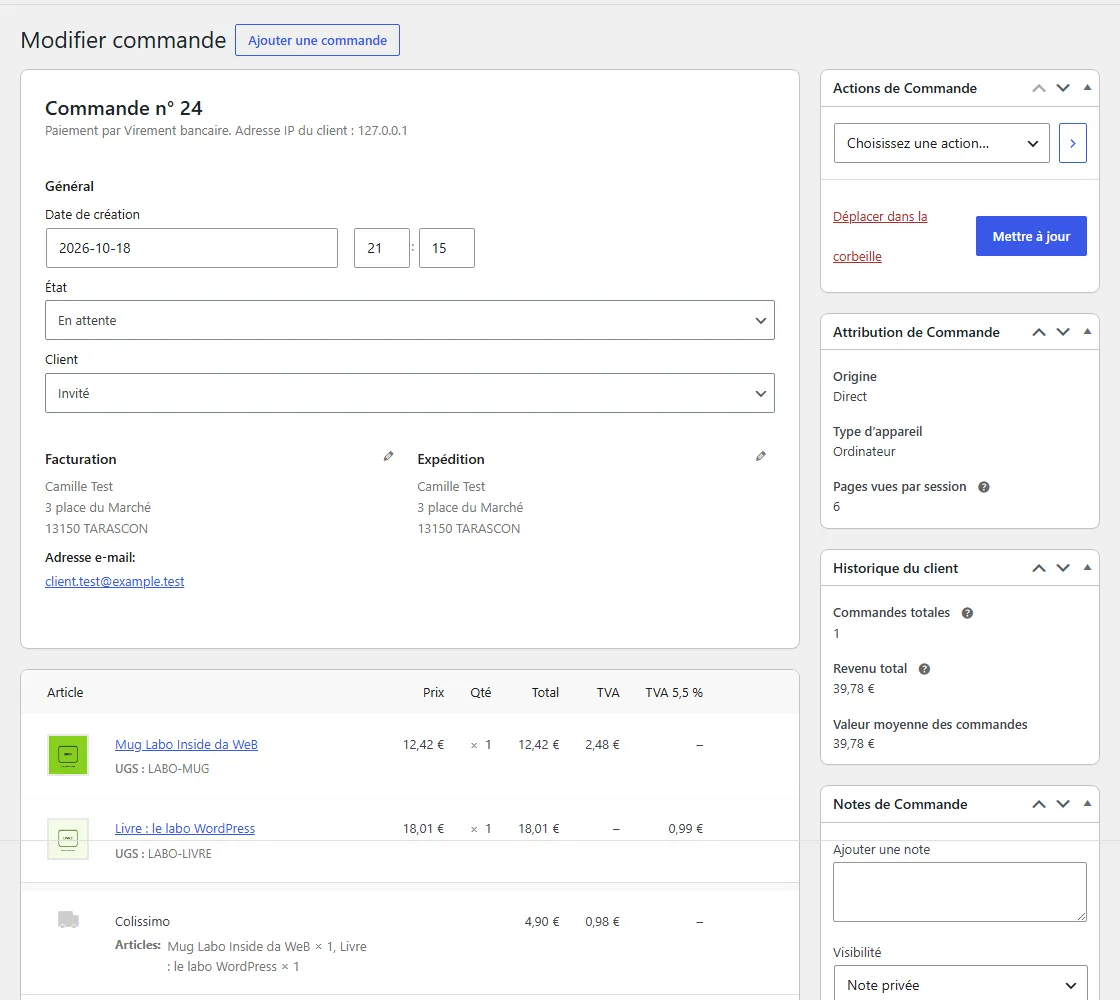Move Historique du client panel down
1120x1000 pixels.
[1063, 568]
